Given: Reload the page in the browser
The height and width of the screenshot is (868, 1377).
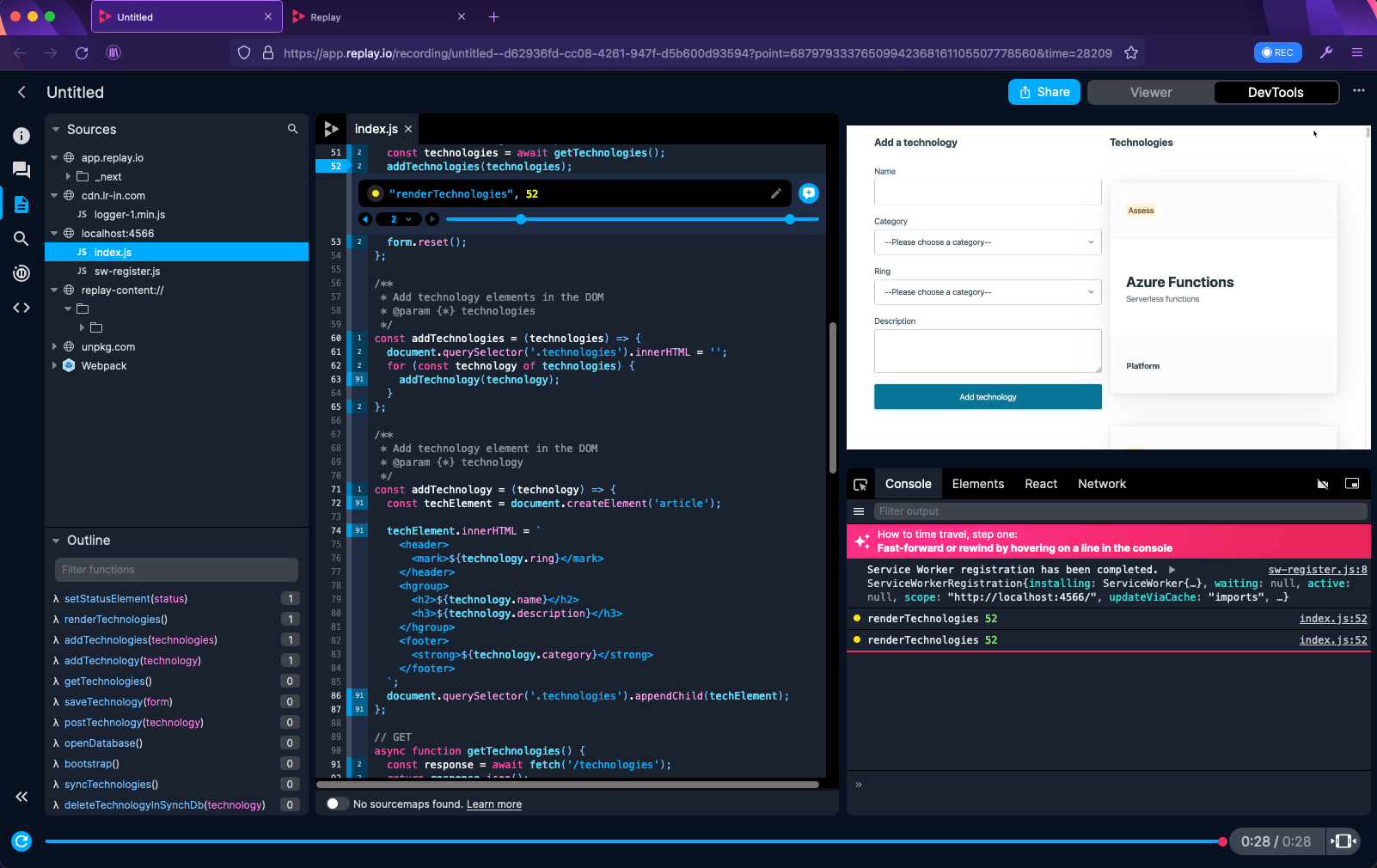Looking at the screenshot, I should (x=82, y=52).
